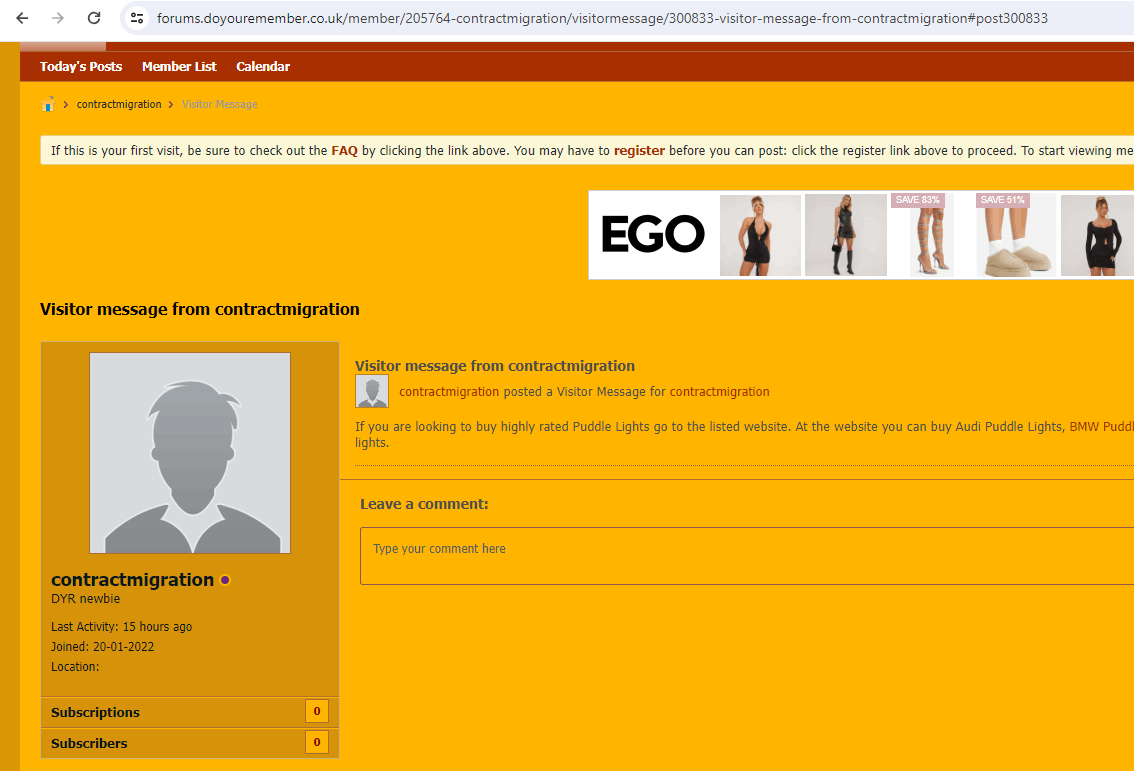Click the home breadcrumb icon

[x=48, y=104]
